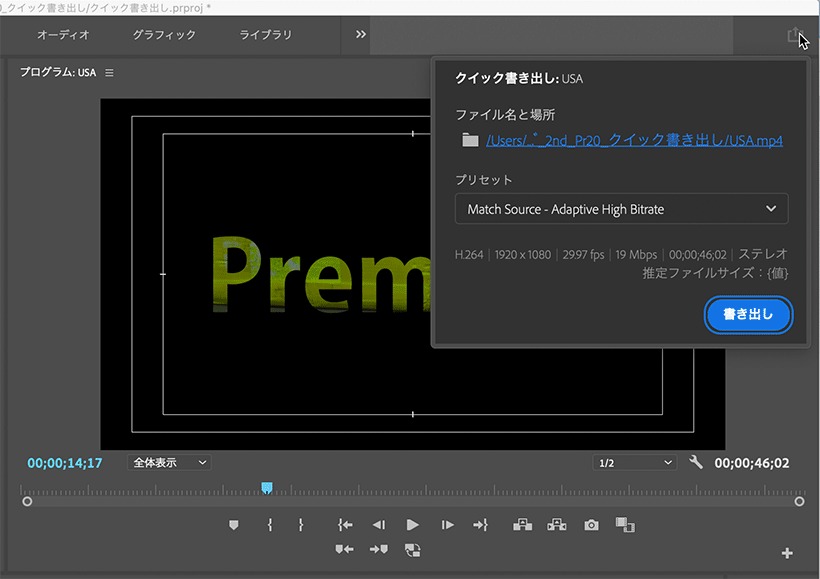Click the right zoom scroll bar handle
The image size is (820, 579).
[799, 502]
